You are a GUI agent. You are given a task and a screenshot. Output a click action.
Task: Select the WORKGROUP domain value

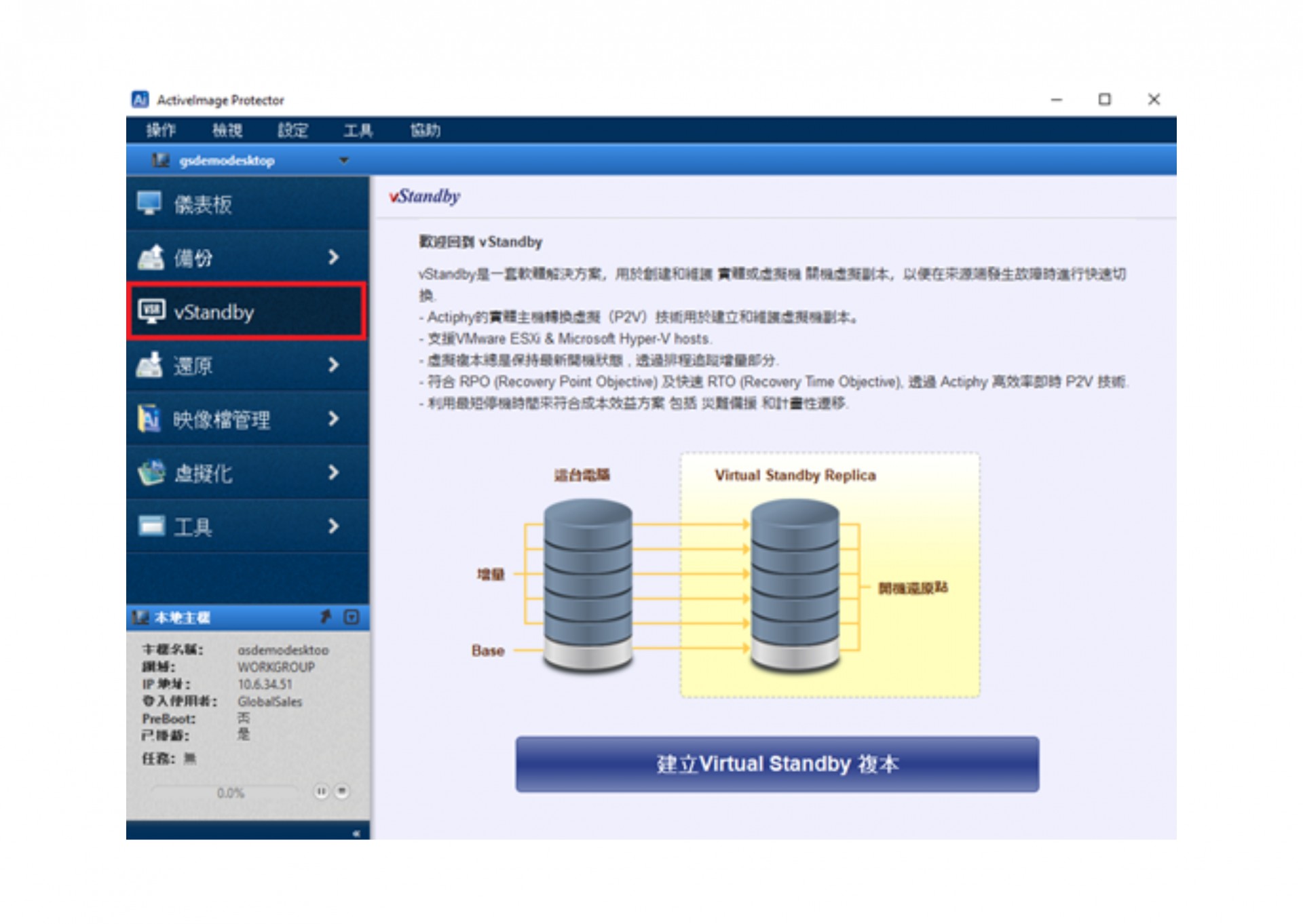(276, 667)
